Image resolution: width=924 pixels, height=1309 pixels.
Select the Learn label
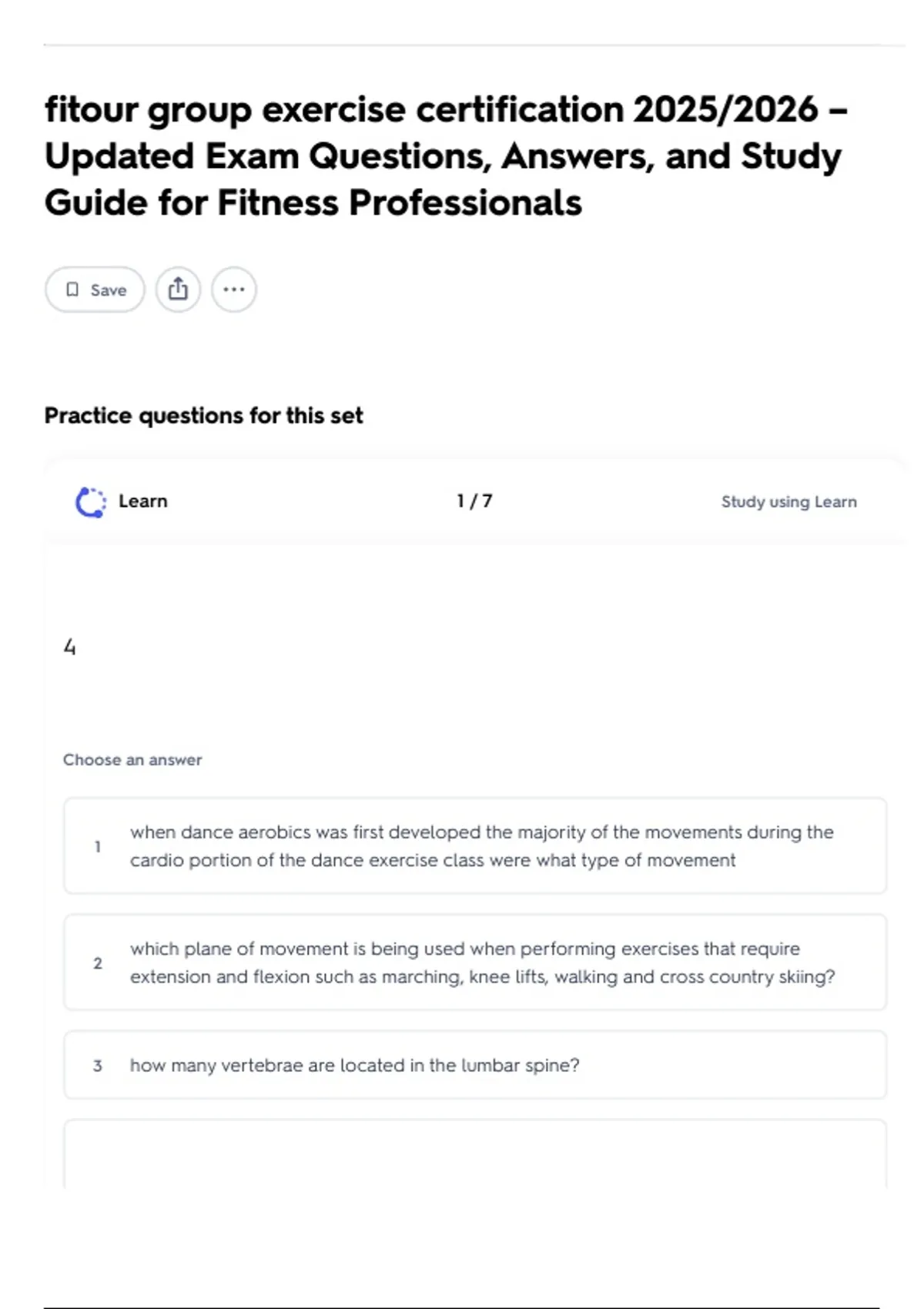[x=142, y=501]
